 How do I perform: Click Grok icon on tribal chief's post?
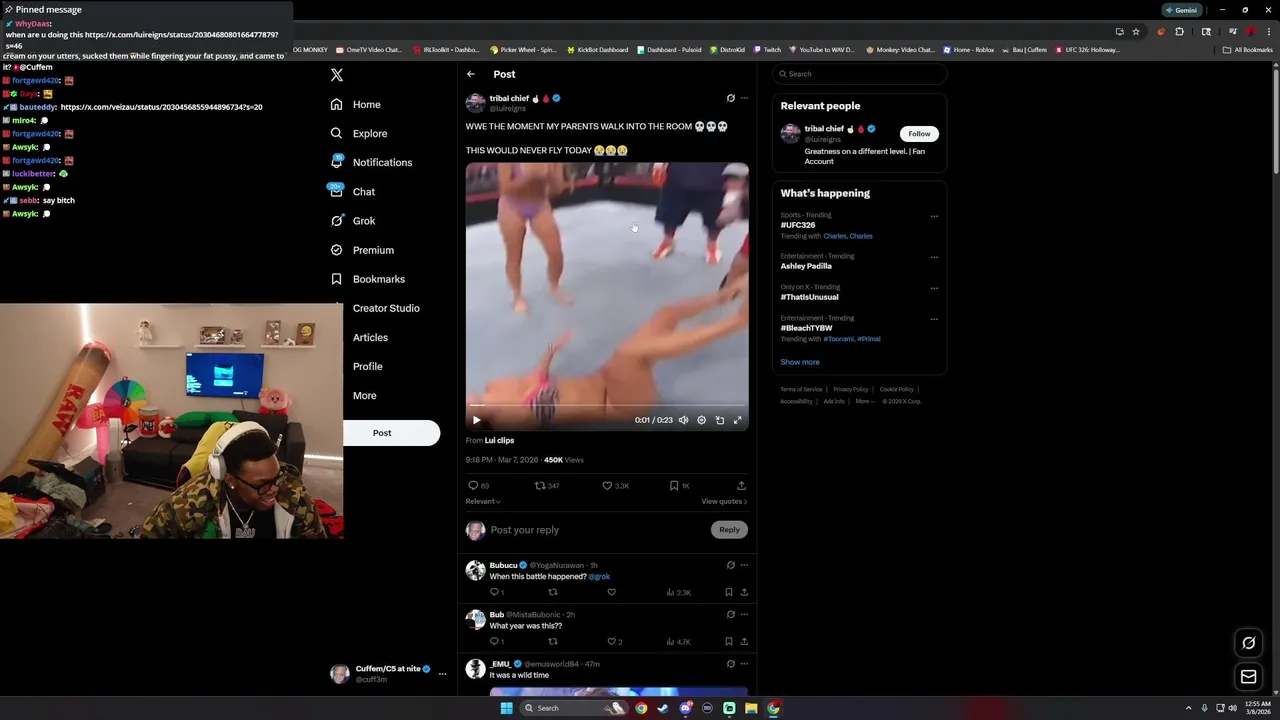click(730, 98)
